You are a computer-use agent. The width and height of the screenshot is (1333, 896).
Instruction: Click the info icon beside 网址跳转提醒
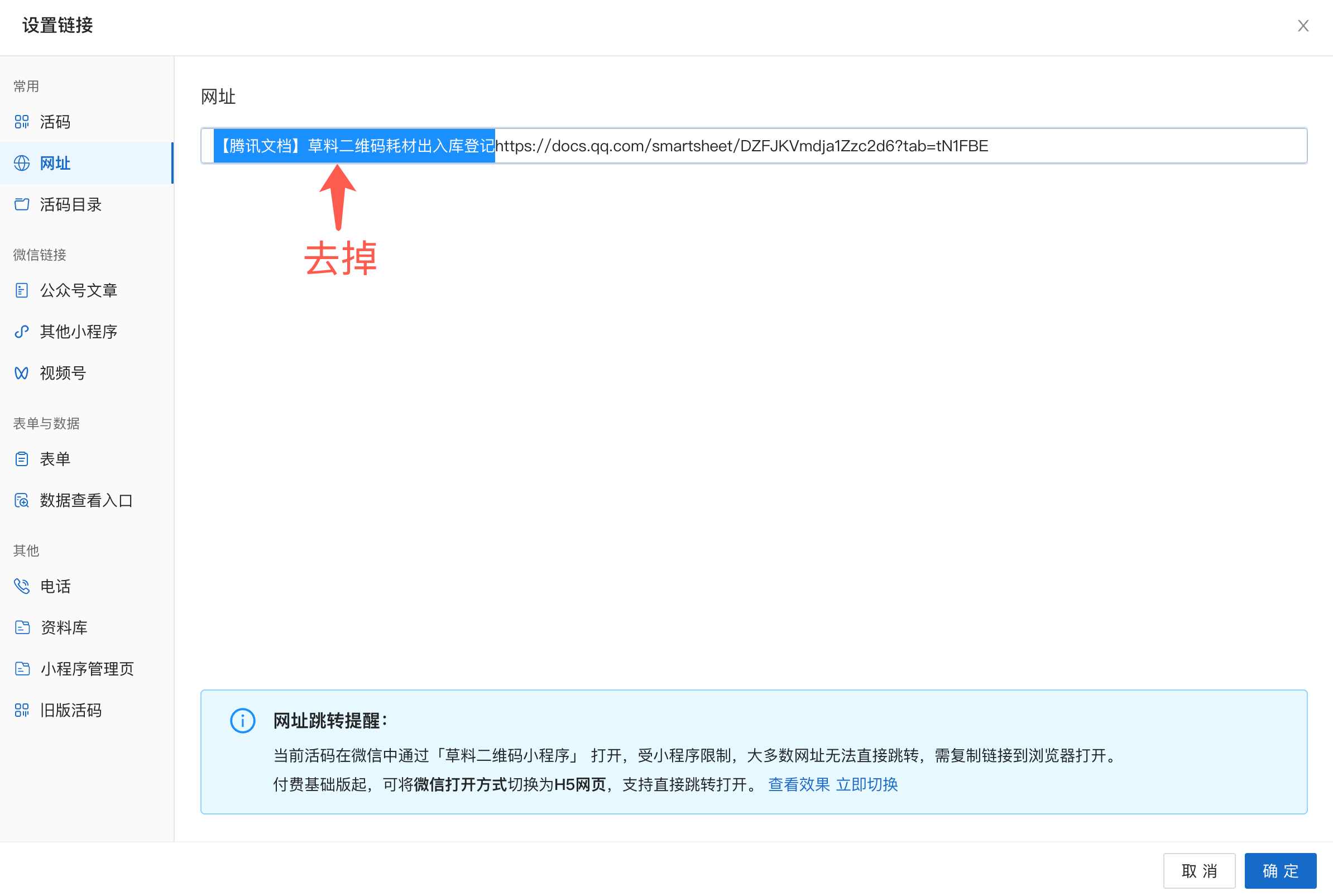coord(242,721)
